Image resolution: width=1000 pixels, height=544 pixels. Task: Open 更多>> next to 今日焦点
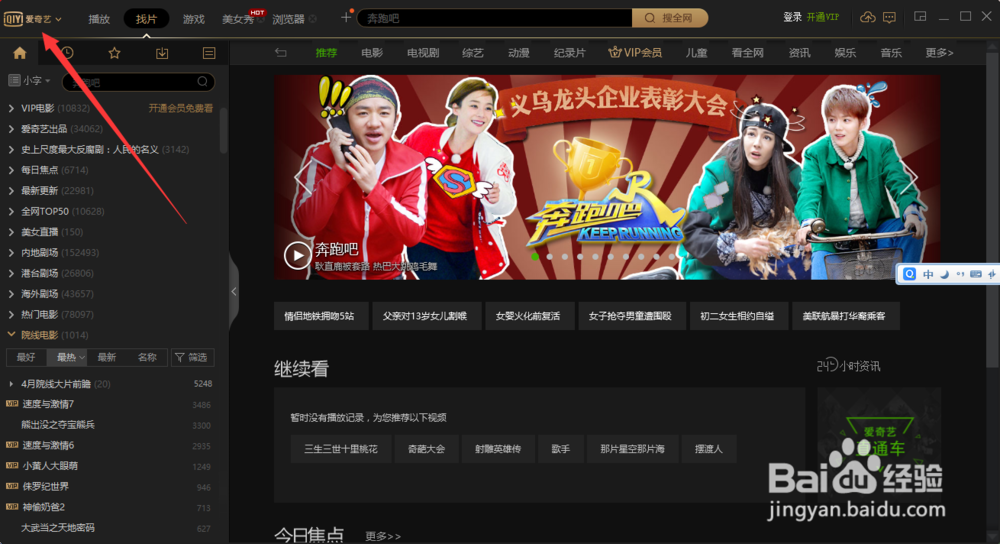[383, 536]
